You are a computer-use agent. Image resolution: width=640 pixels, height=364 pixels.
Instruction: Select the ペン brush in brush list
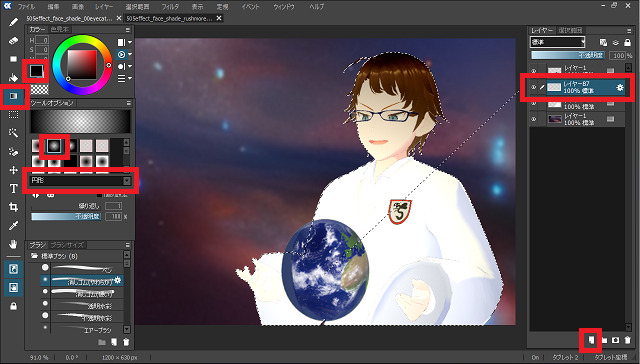(82, 268)
